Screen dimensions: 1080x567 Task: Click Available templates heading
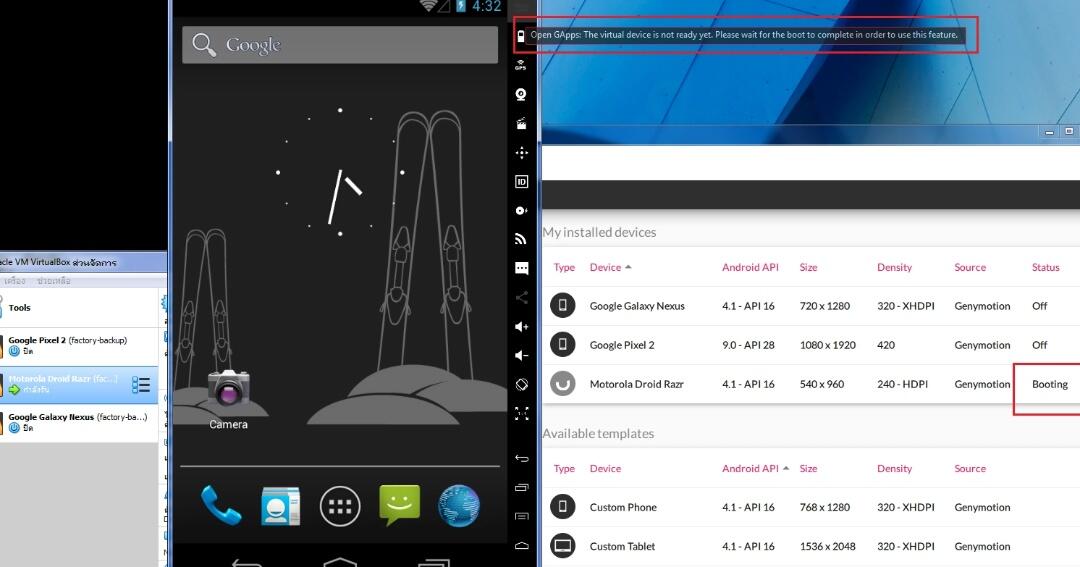tap(598, 433)
